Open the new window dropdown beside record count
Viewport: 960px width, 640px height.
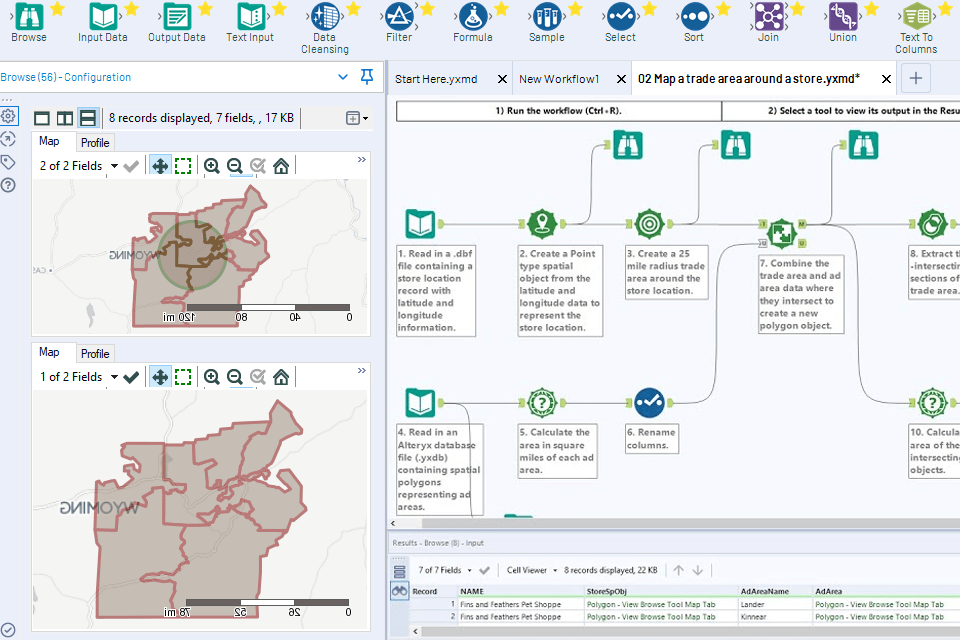(357, 118)
